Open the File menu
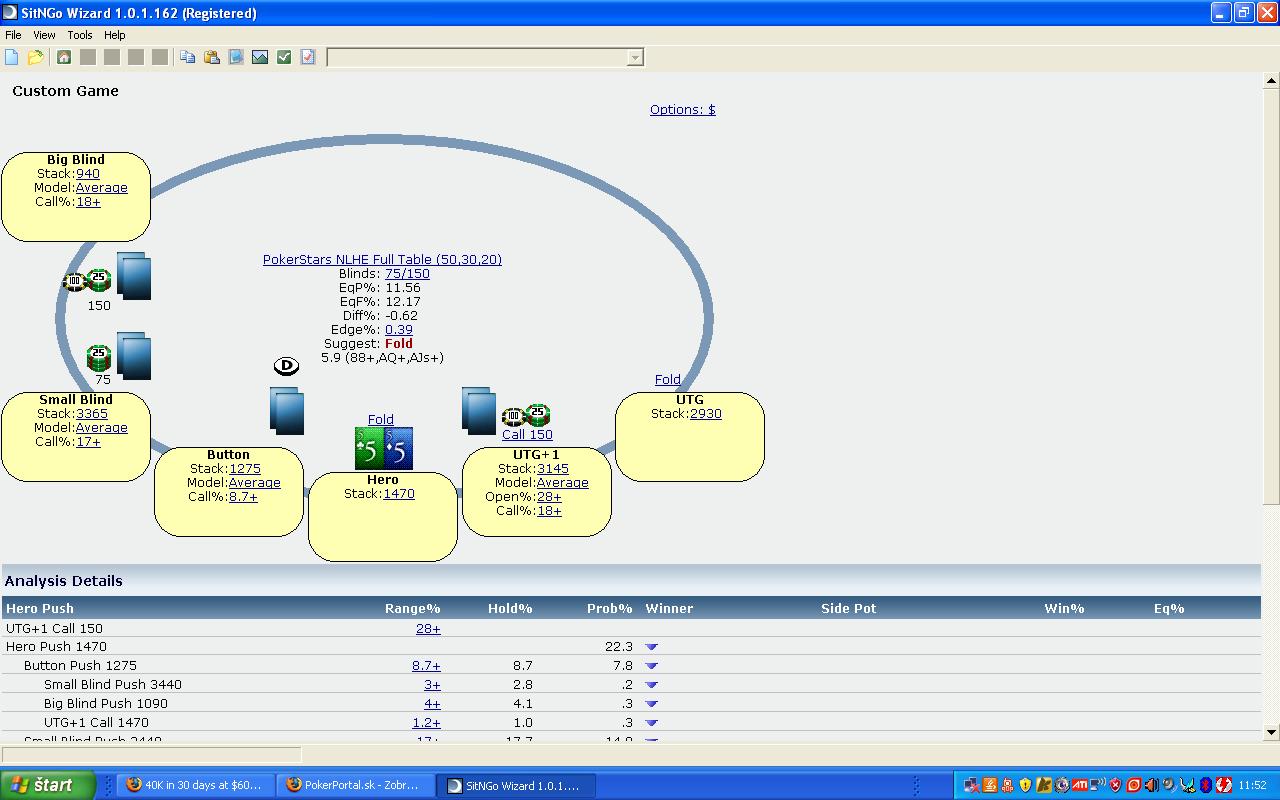Image resolution: width=1280 pixels, height=800 pixels. pos(13,35)
